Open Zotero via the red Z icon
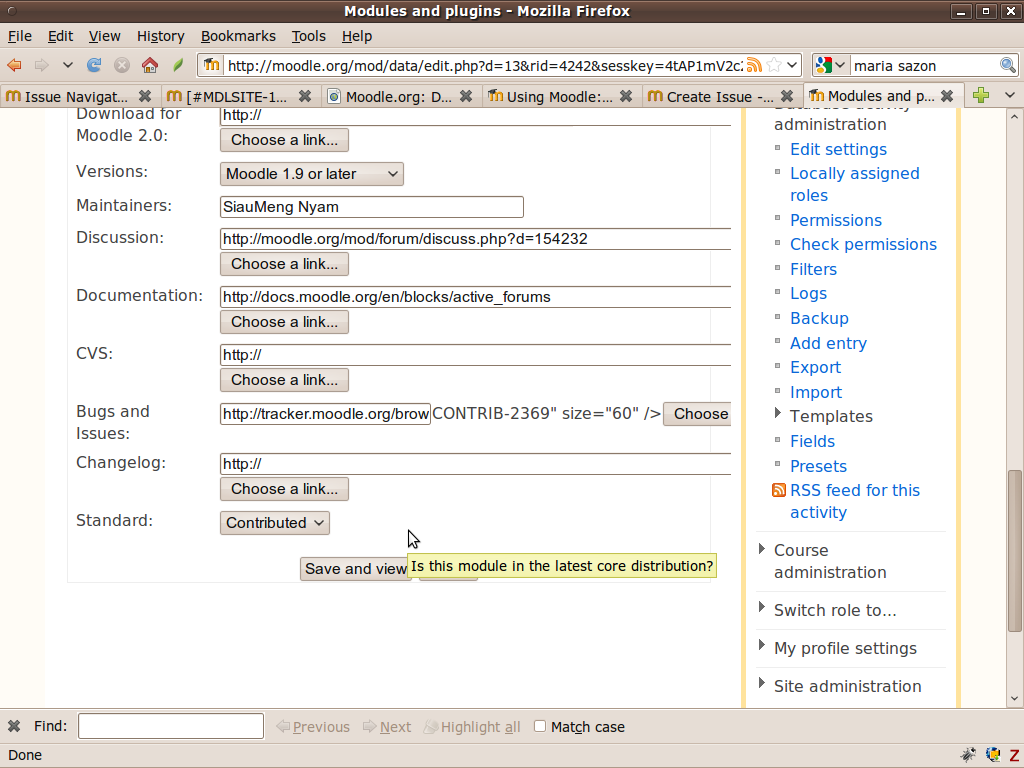 (1014, 756)
